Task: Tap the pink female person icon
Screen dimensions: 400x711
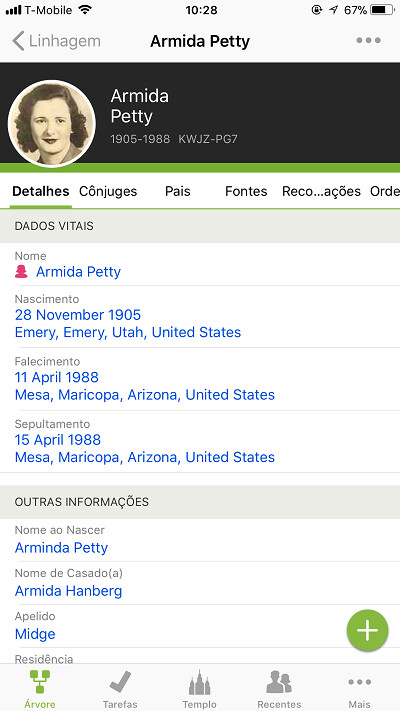Action: [21, 272]
